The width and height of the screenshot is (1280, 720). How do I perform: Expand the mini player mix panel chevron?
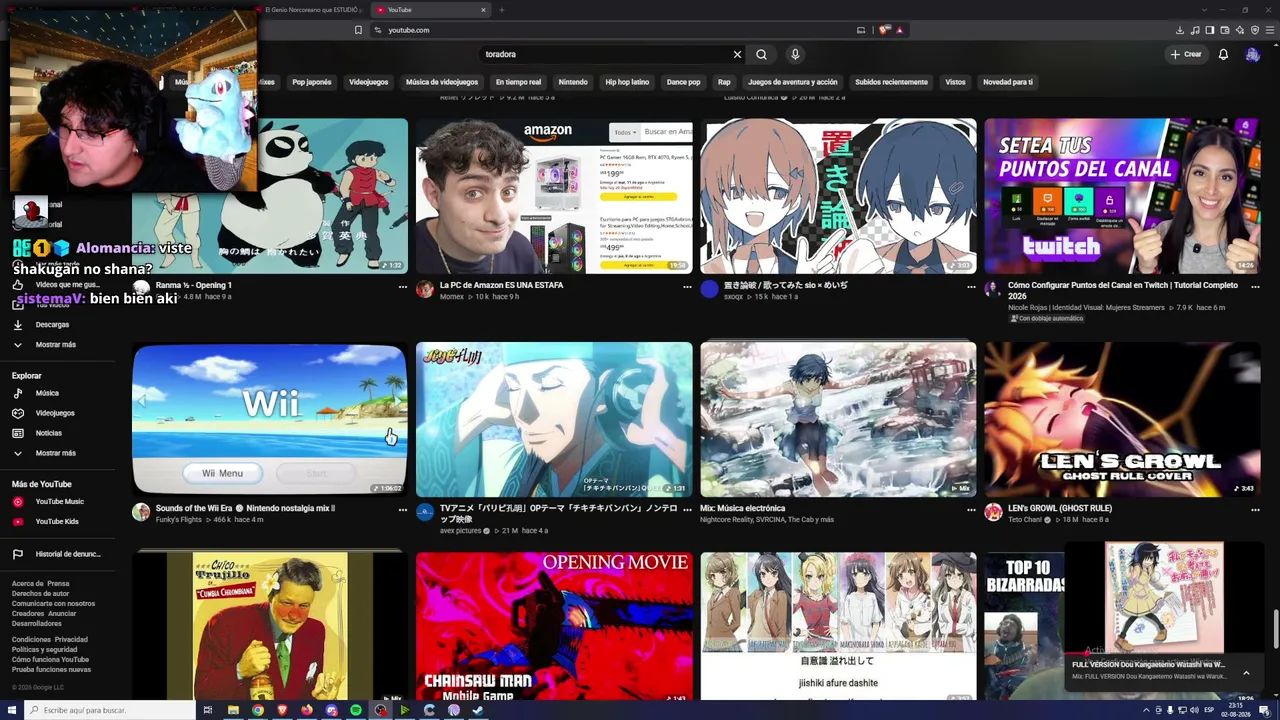[1246, 673]
